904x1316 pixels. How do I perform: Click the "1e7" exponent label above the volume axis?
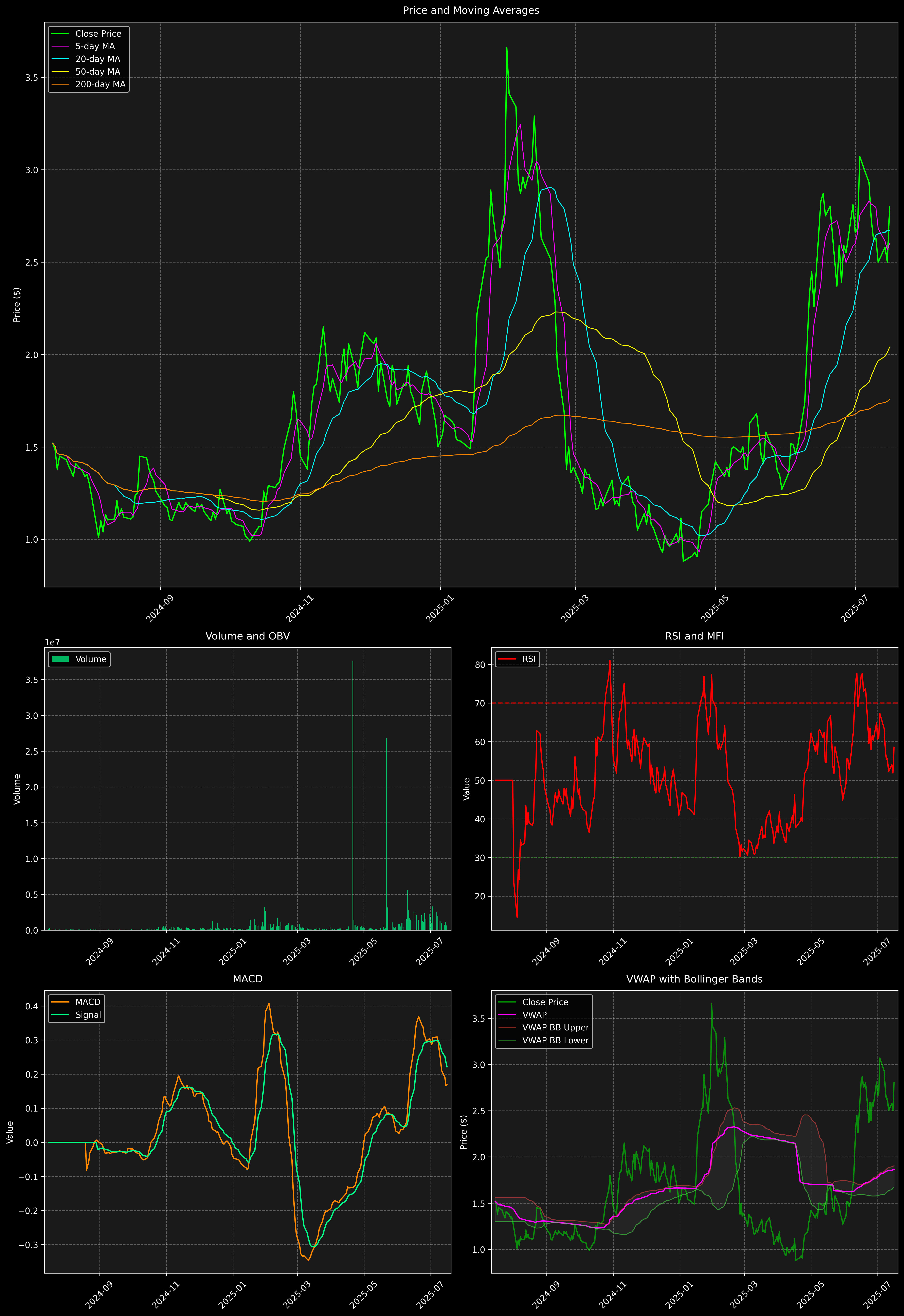click(x=52, y=643)
